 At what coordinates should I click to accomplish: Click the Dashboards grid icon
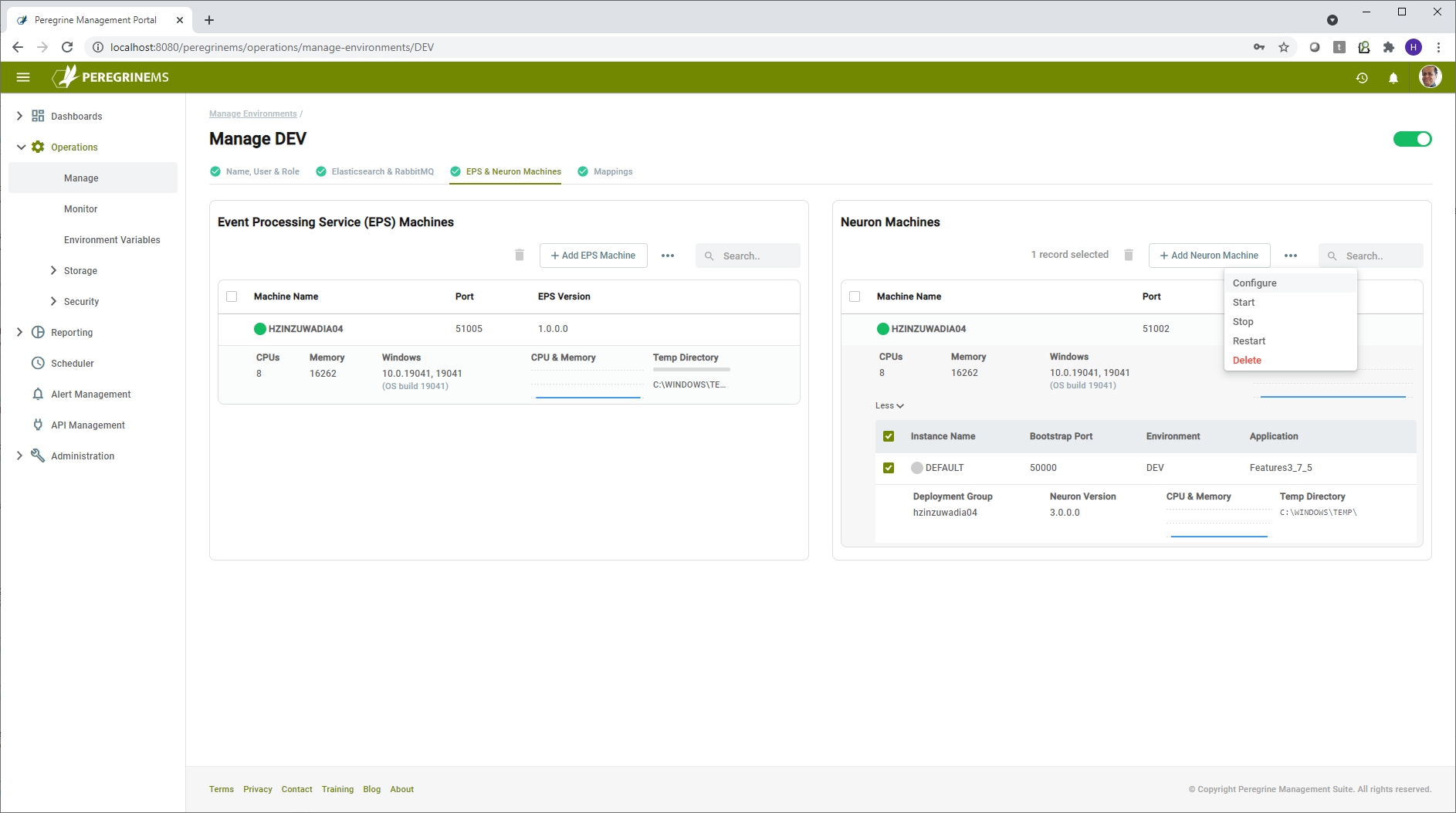coord(38,116)
